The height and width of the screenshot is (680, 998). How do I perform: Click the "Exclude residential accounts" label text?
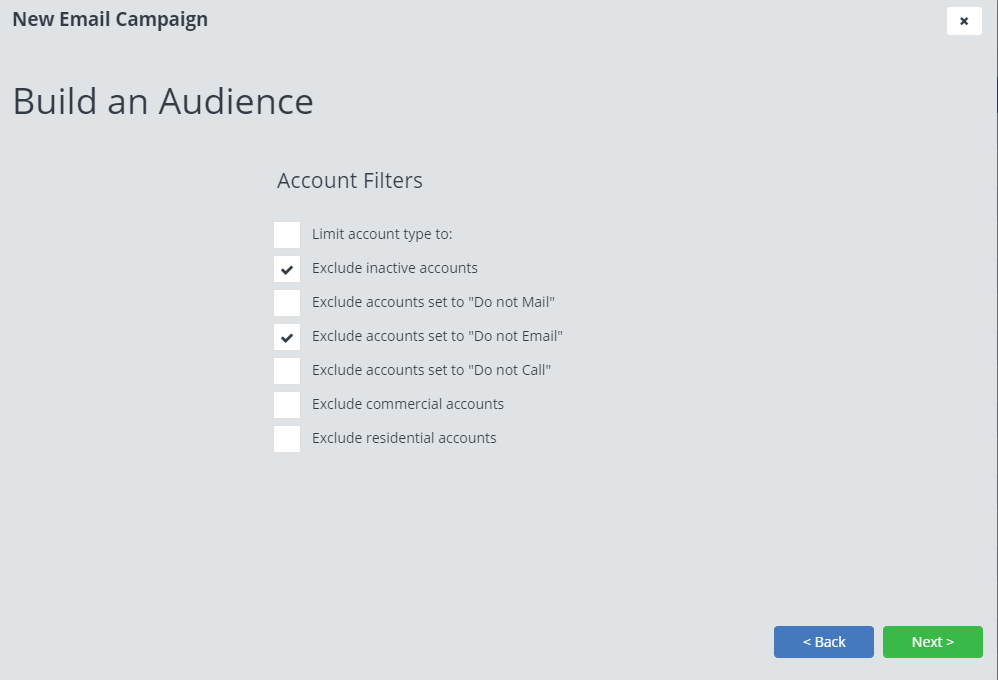[x=404, y=438]
